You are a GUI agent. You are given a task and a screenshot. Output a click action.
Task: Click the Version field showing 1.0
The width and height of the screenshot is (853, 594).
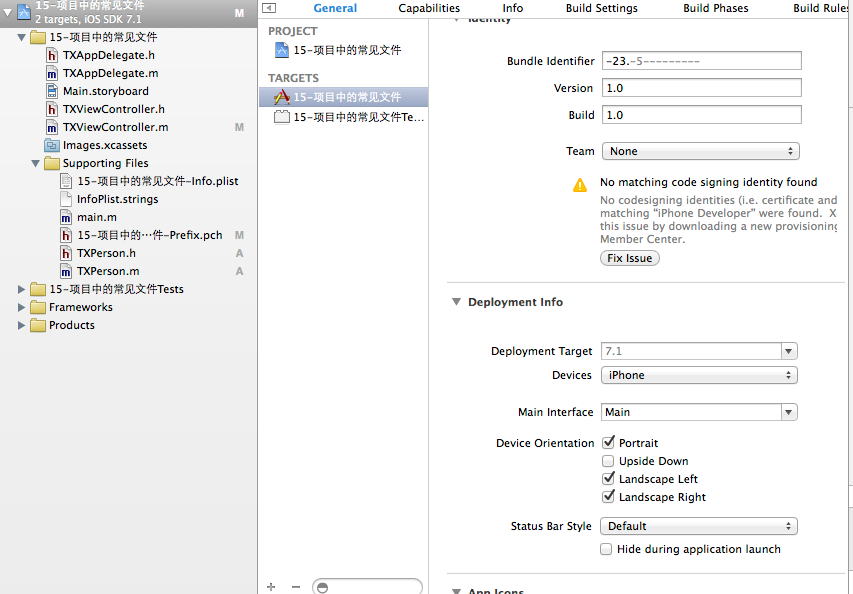(x=702, y=88)
